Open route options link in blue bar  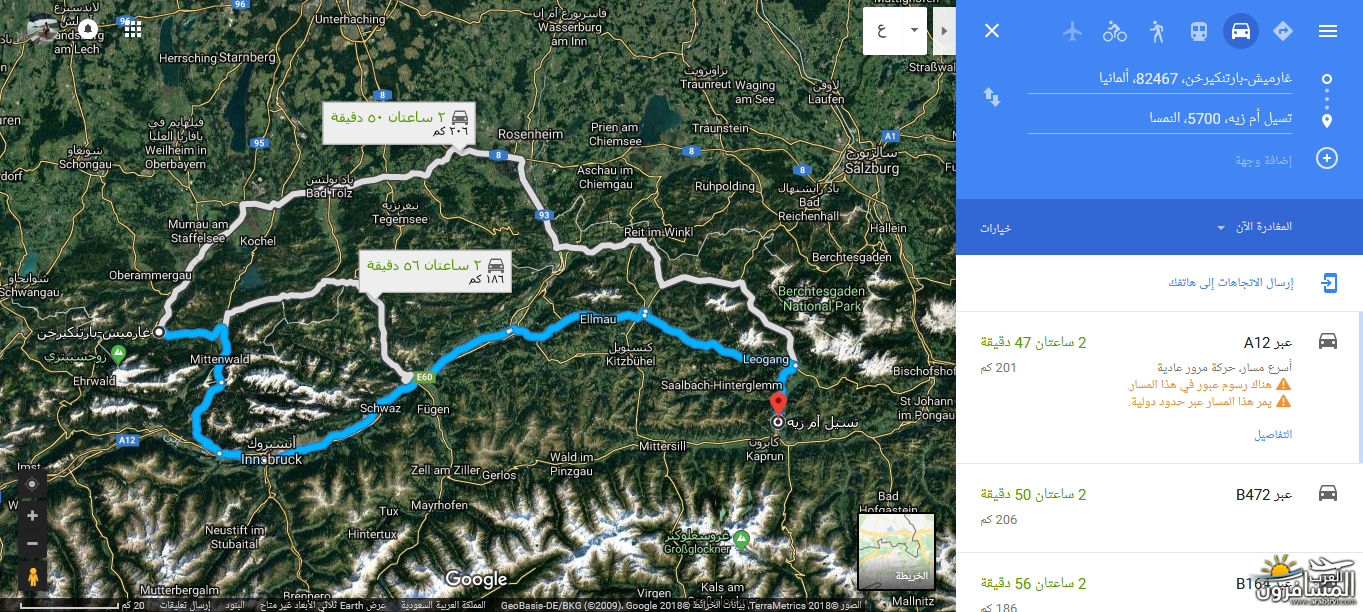(996, 228)
